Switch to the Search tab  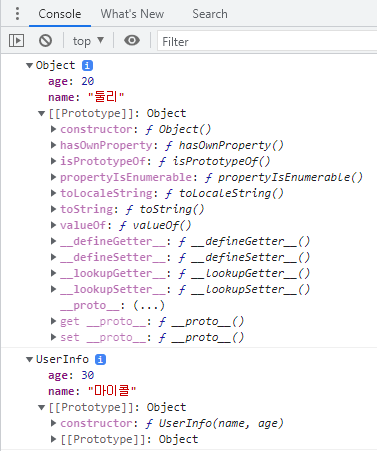210,14
